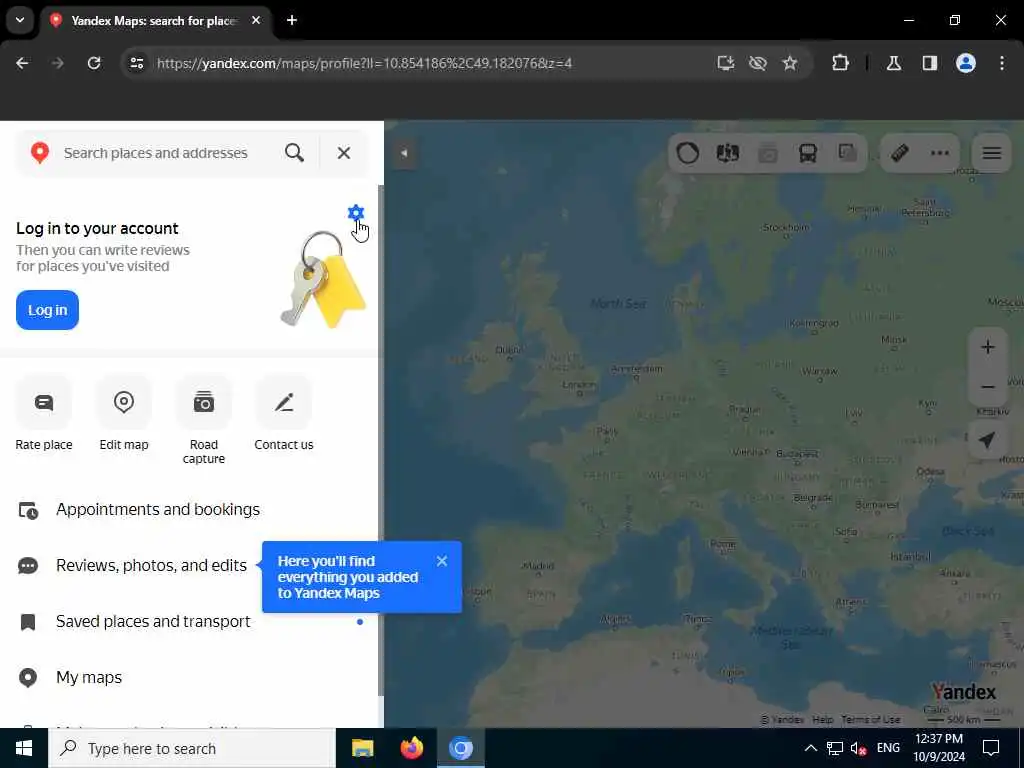Image resolution: width=1024 pixels, height=768 pixels.
Task: Toggle the traffic layer on map
Action: pos(688,153)
